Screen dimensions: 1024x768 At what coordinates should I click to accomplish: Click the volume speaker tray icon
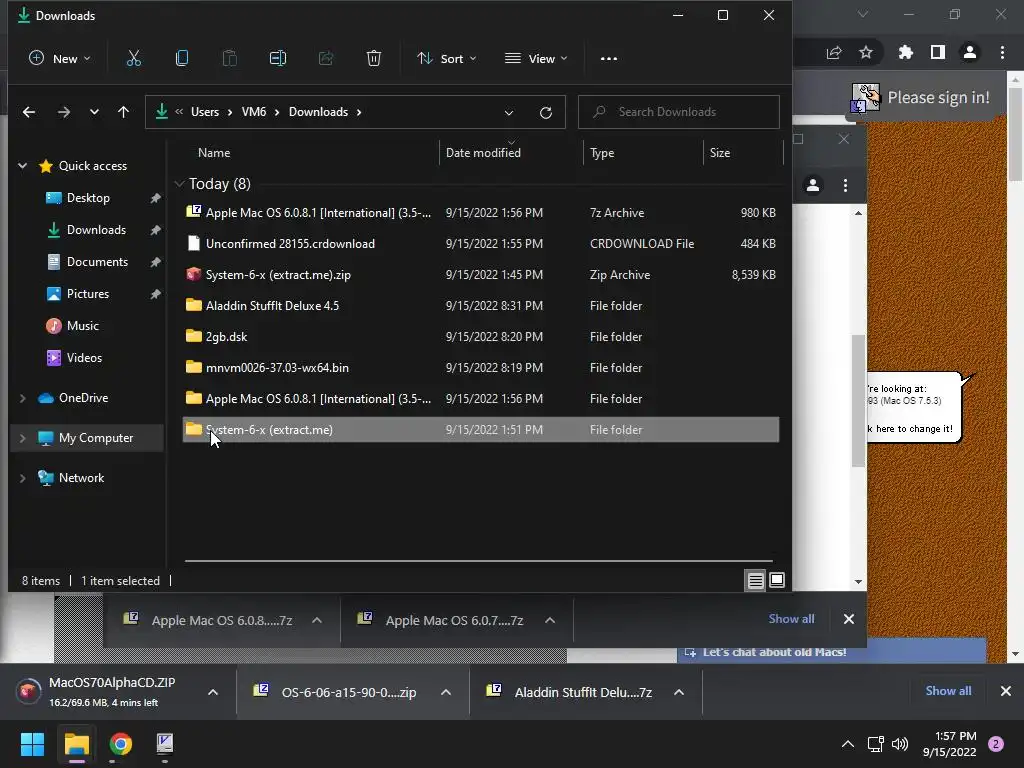click(x=900, y=744)
